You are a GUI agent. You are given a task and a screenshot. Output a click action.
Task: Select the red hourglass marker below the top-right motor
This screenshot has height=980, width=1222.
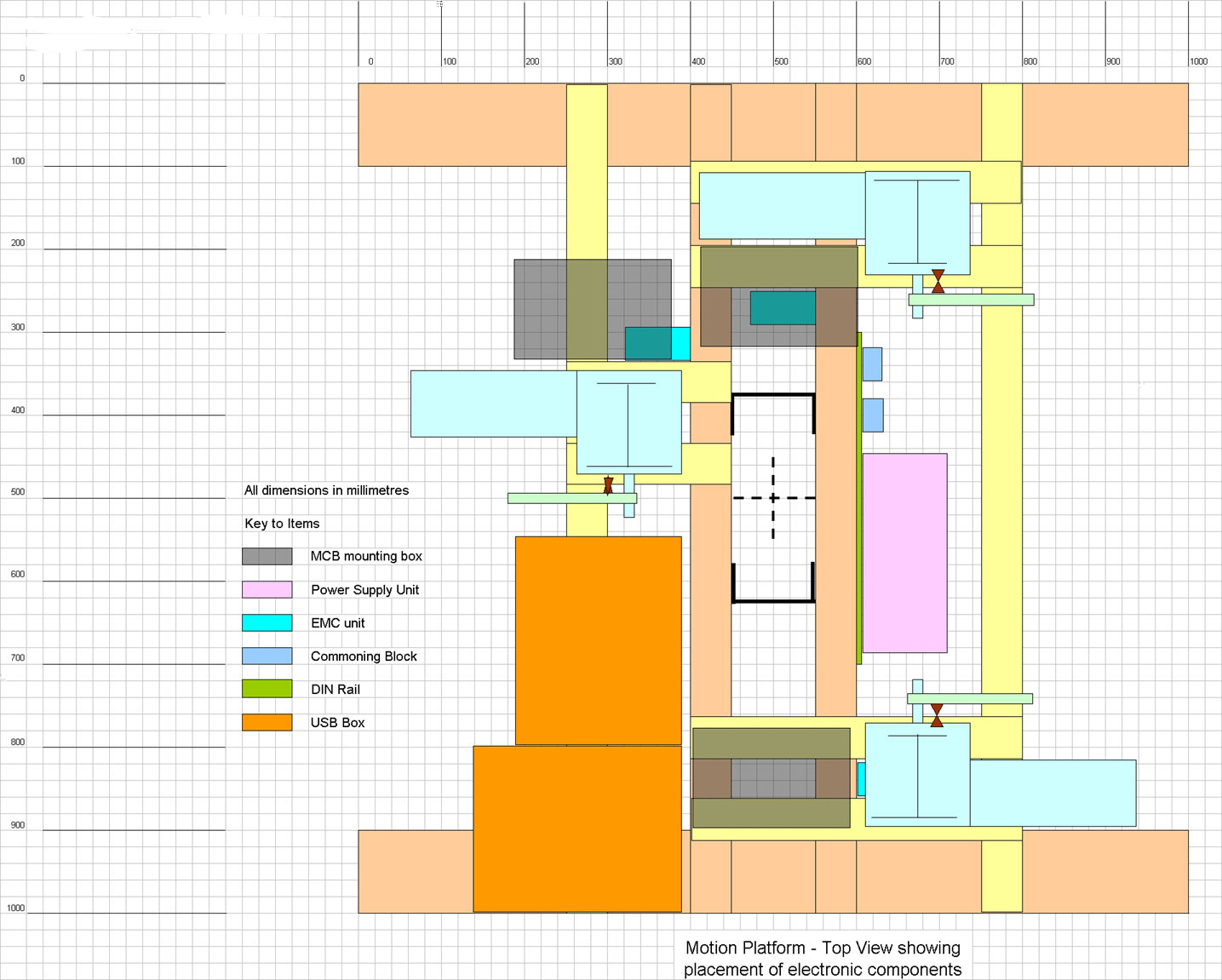[938, 281]
